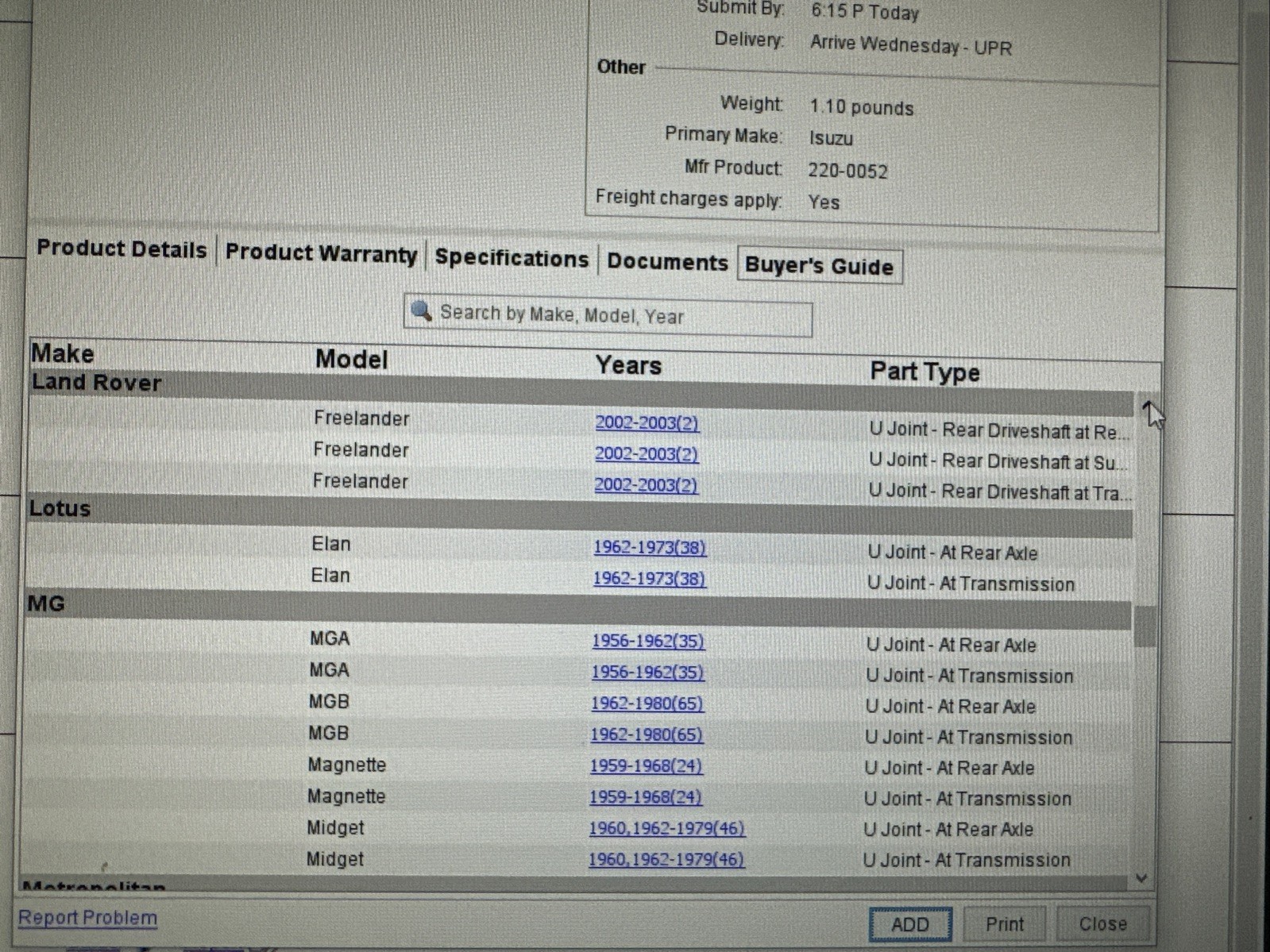This screenshot has height=952, width=1270.
Task: Go to the Documents tab
Action: pyautogui.click(x=667, y=262)
